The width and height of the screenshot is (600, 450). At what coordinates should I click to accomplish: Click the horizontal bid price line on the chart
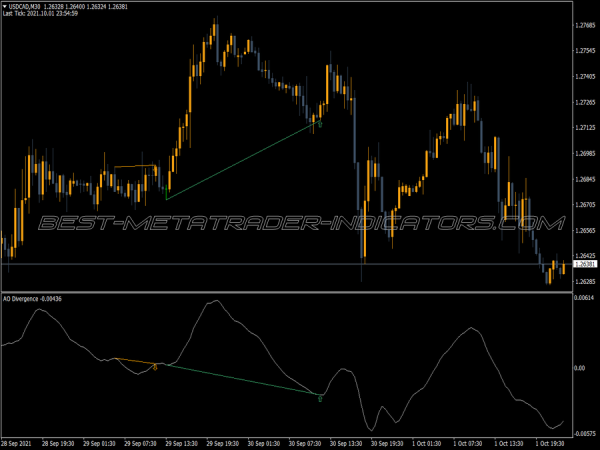click(287, 264)
